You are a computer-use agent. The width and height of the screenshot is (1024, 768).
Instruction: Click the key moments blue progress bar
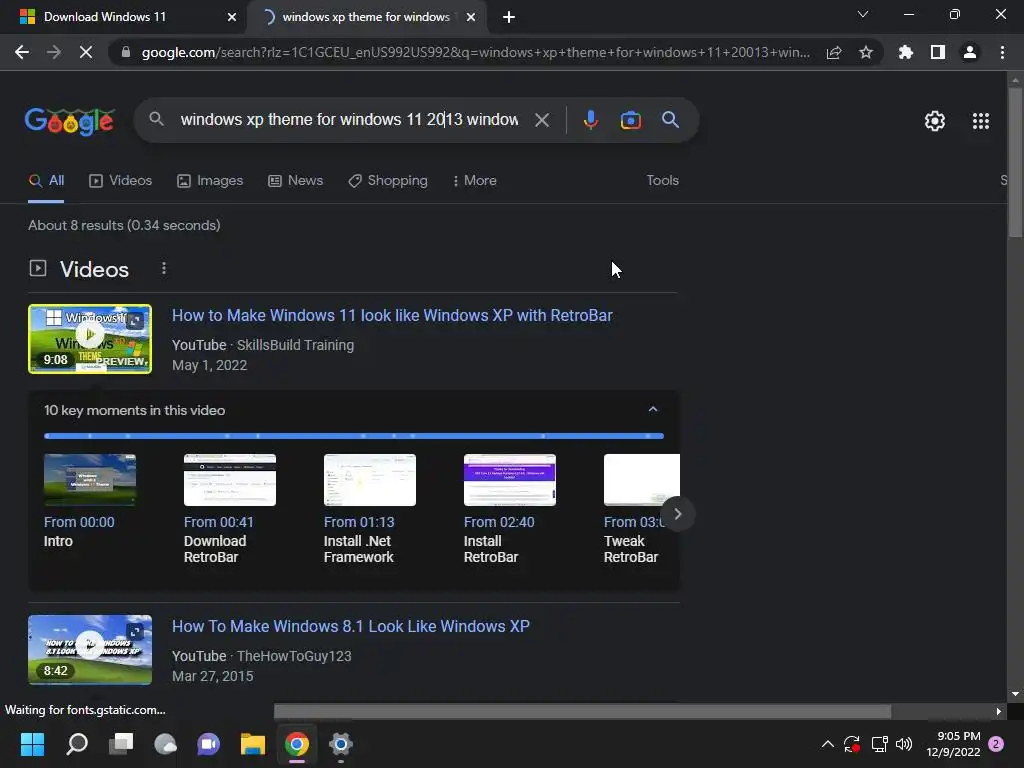pos(354,436)
